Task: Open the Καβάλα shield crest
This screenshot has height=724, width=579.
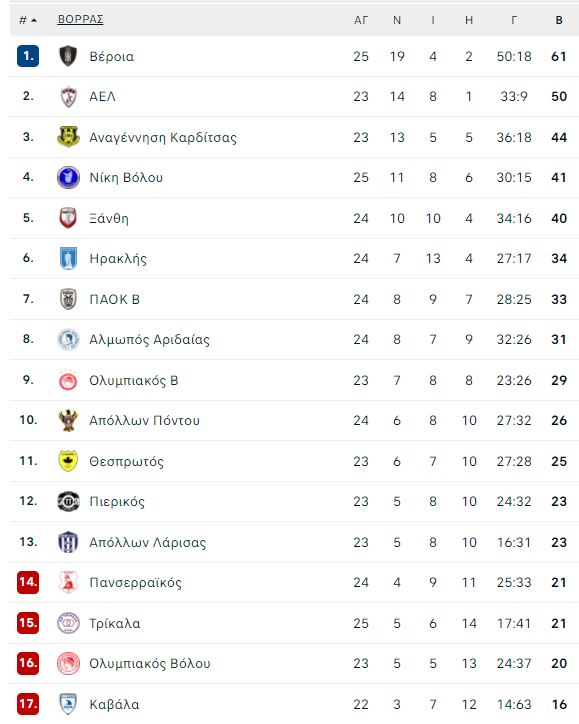Action: [x=68, y=704]
